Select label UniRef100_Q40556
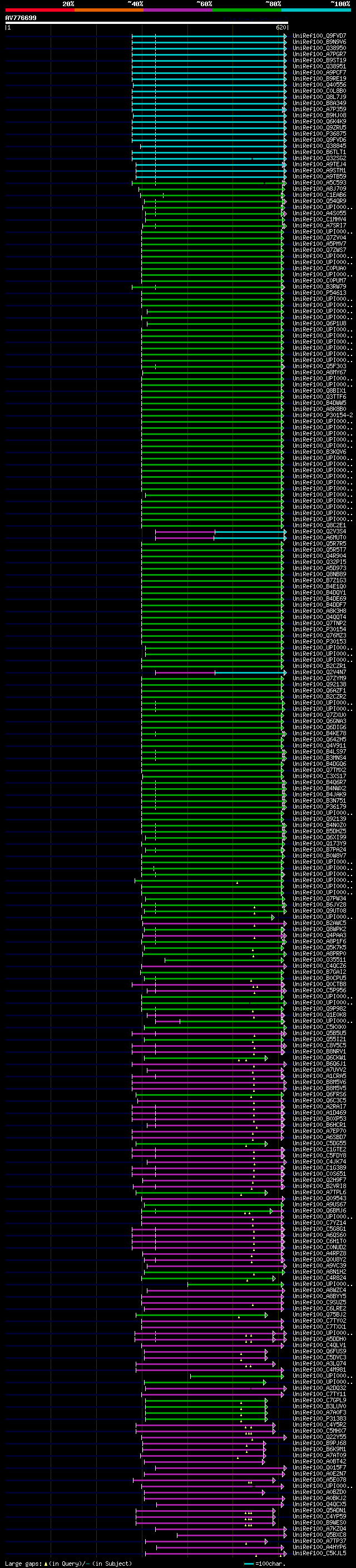Viewport: 356px width, 1568px height. click(x=319, y=85)
